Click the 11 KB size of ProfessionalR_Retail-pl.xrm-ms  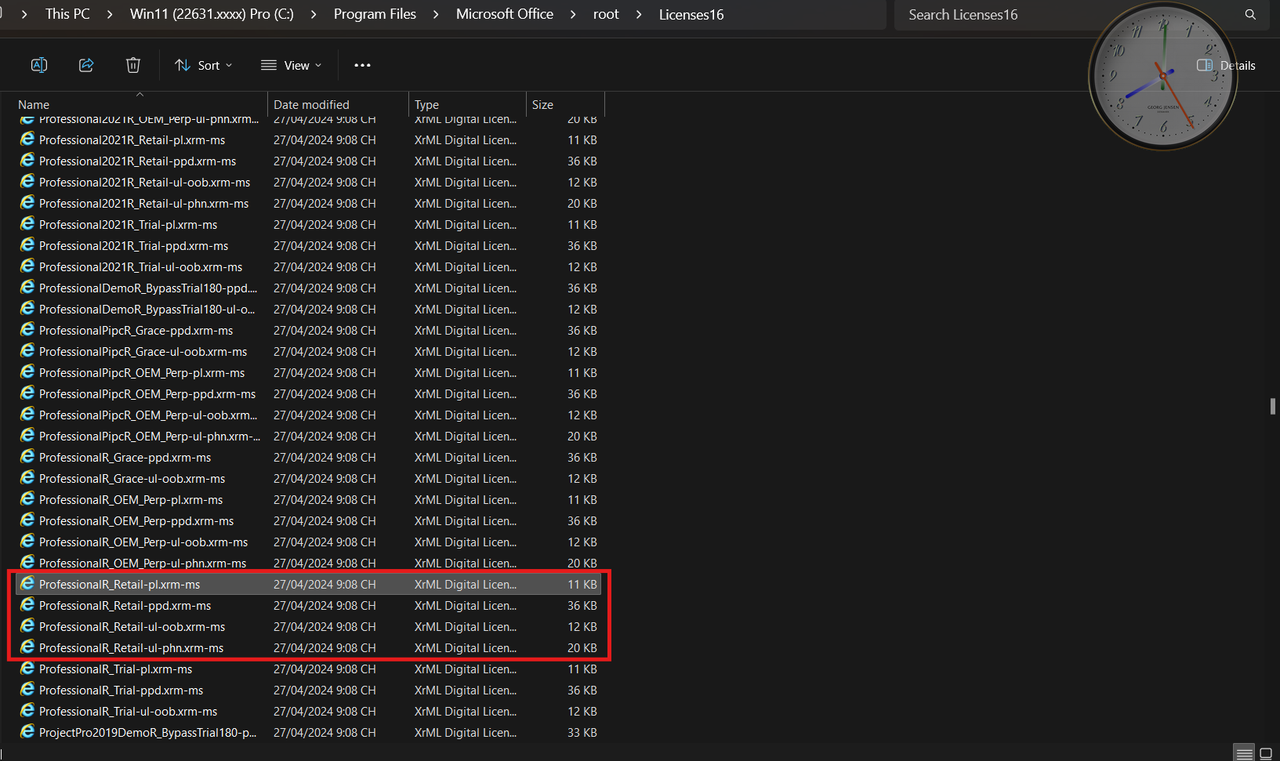coord(582,584)
